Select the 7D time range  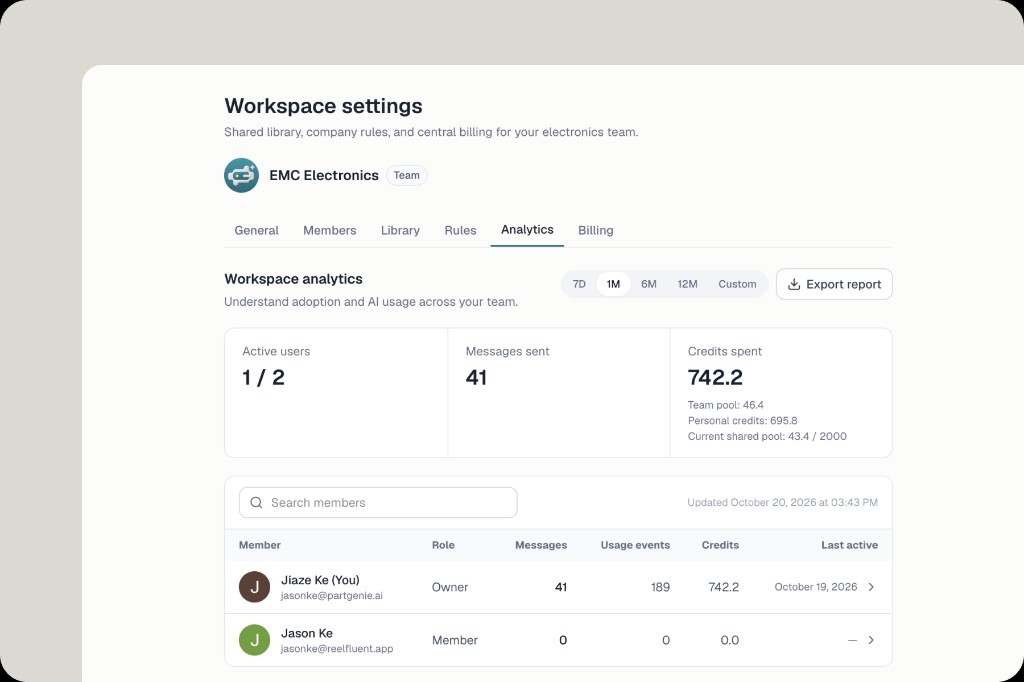579,284
